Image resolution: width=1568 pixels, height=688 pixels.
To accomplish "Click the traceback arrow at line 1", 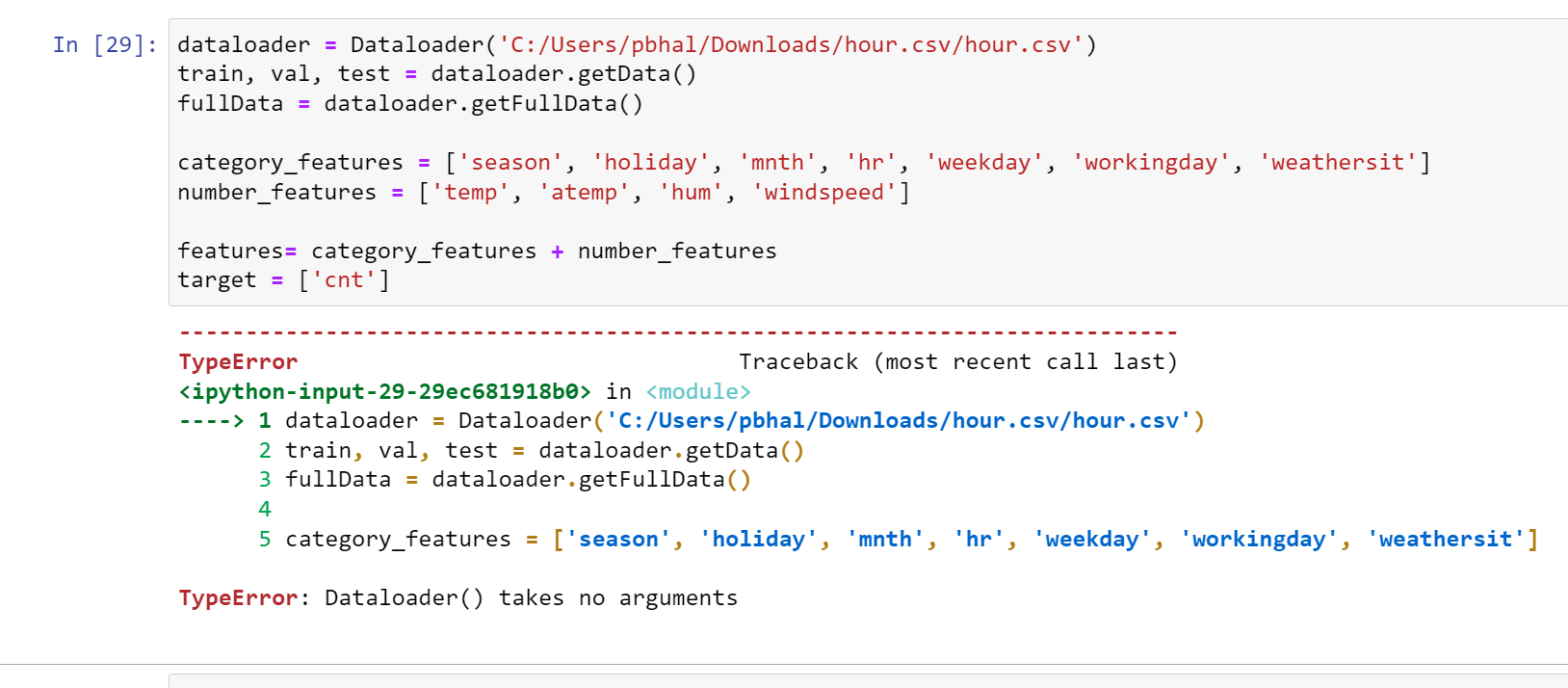I will (x=212, y=421).
